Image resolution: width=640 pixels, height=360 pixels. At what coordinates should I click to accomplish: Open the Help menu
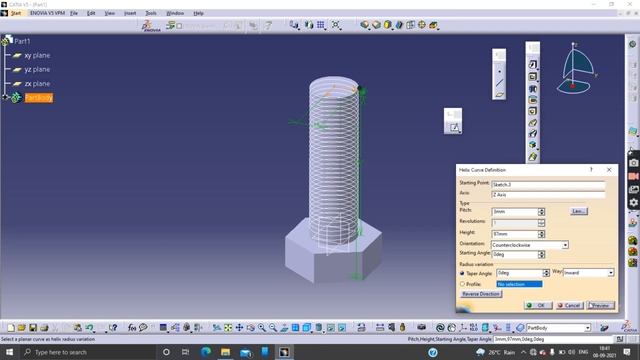click(x=198, y=13)
